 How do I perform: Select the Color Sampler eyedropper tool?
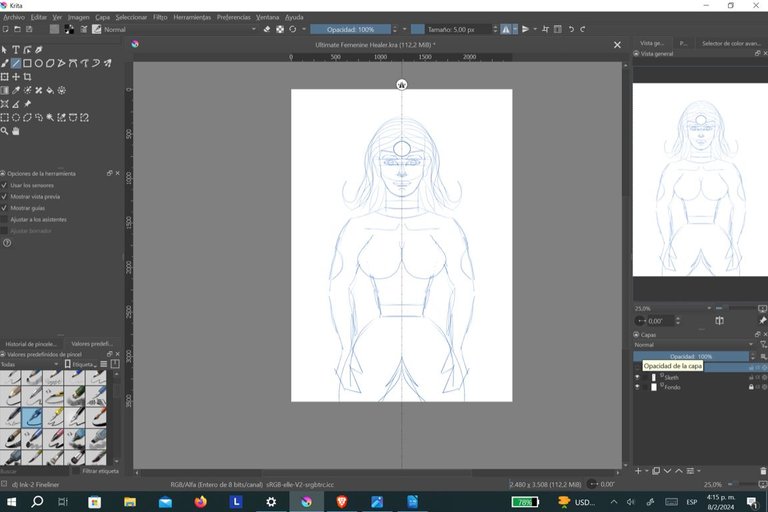coord(16,91)
